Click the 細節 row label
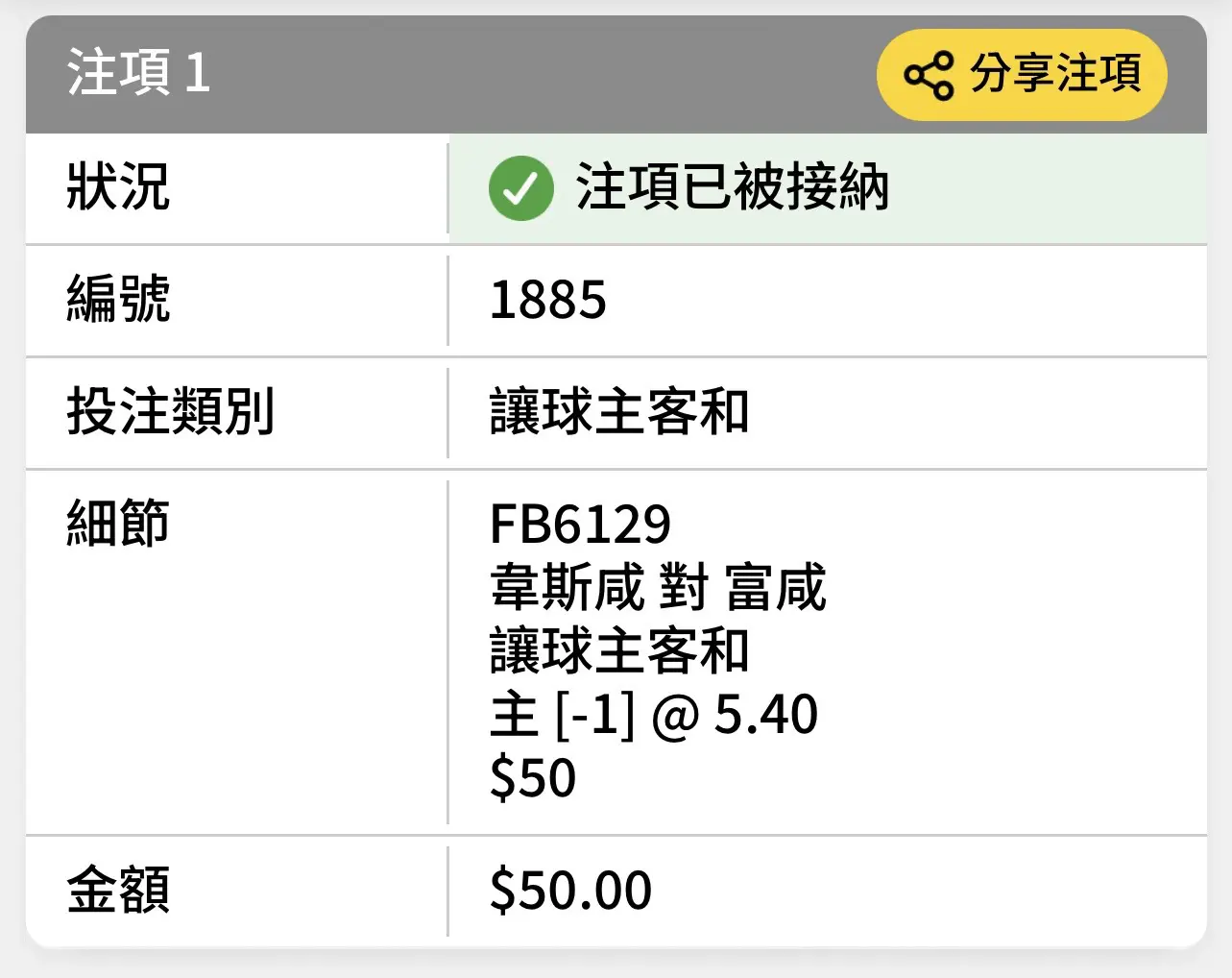The height and width of the screenshot is (978, 1232). 118,524
